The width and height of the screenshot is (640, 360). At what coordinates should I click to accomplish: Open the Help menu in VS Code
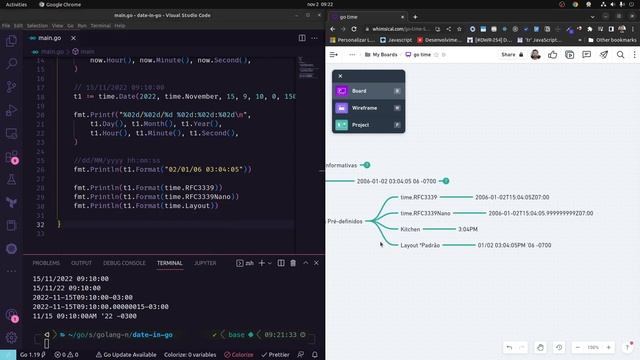tap(120, 25)
